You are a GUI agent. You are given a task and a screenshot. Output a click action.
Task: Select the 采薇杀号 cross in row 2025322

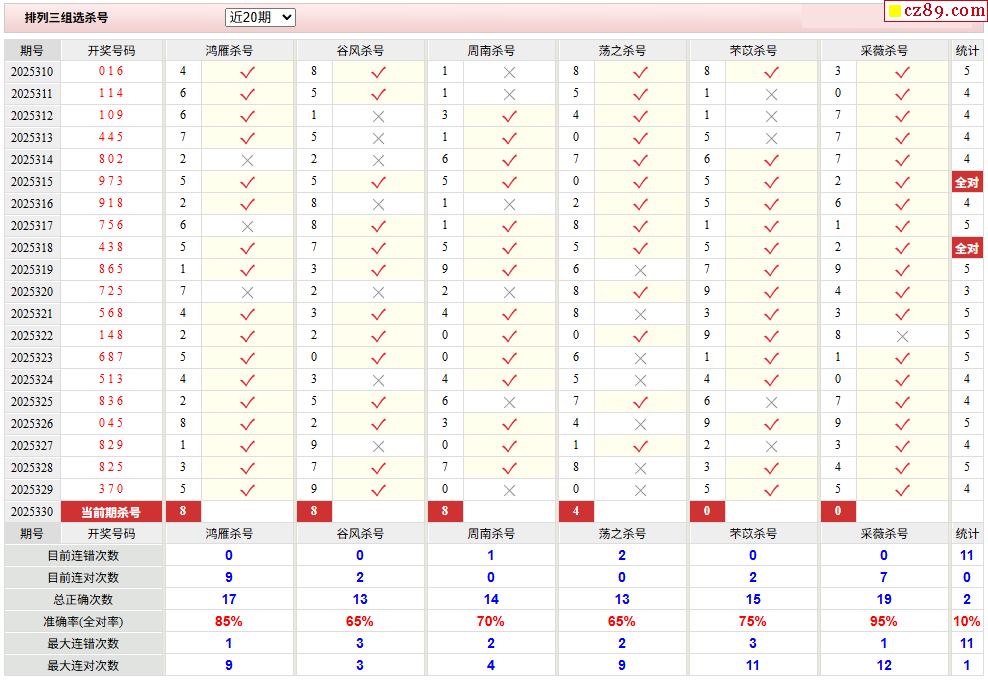[902, 336]
